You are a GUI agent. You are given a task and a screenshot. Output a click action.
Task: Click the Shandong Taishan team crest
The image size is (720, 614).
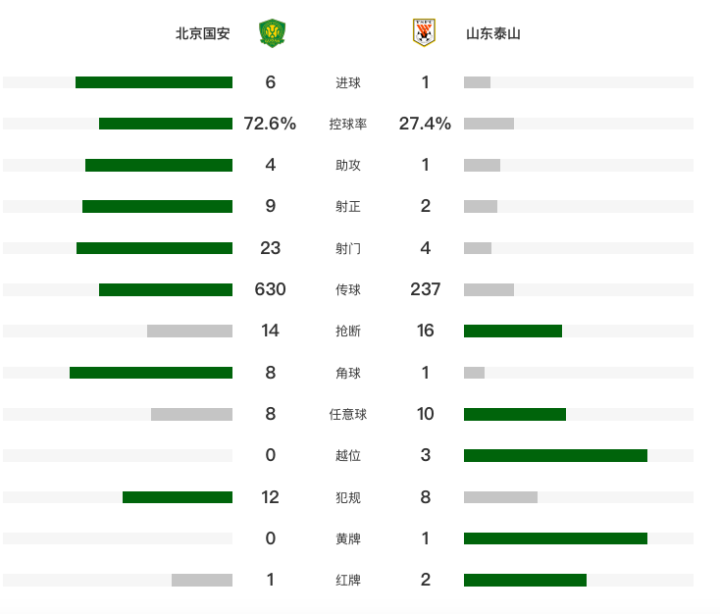424,33
